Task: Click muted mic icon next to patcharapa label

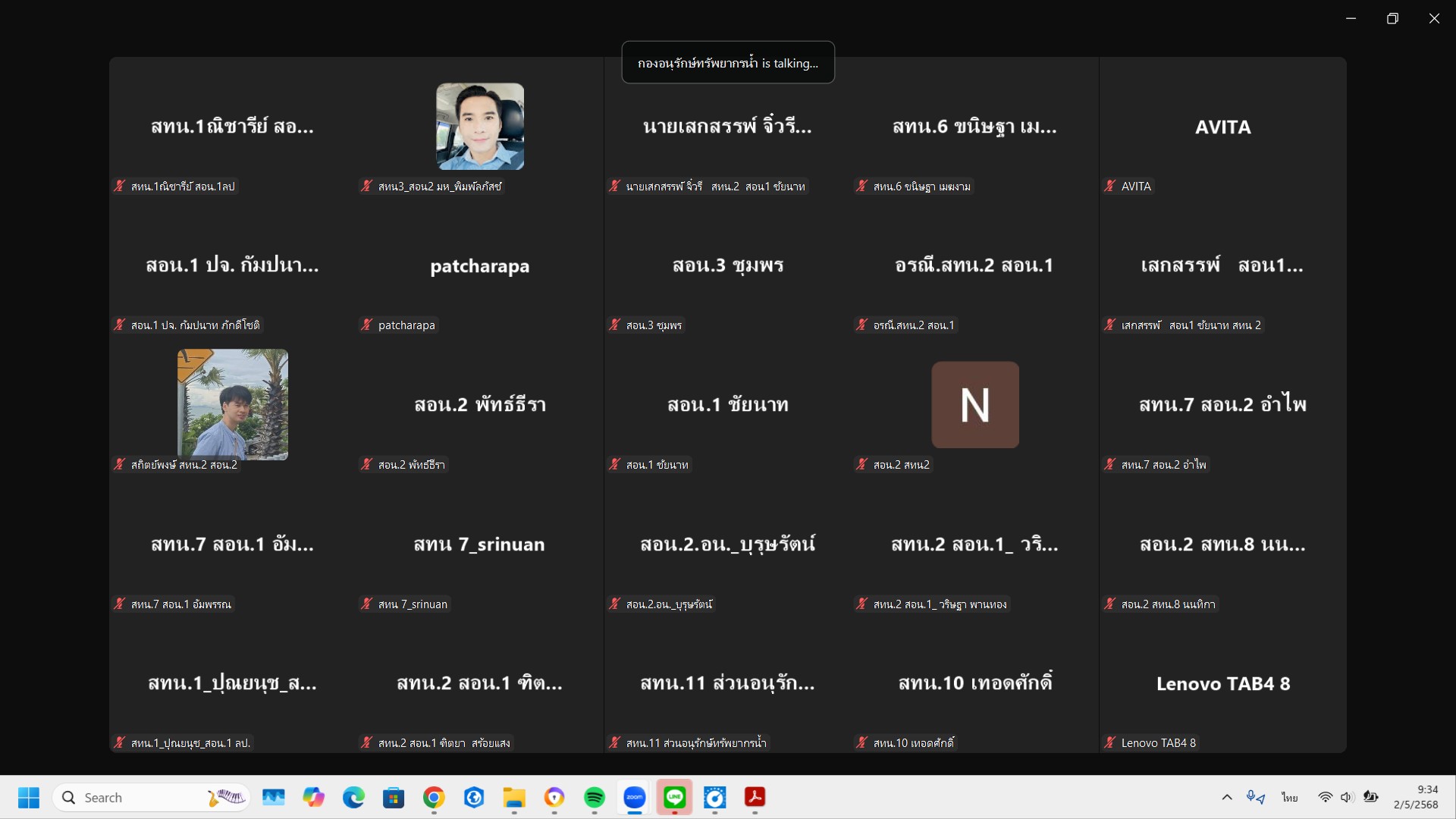Action: [x=367, y=325]
